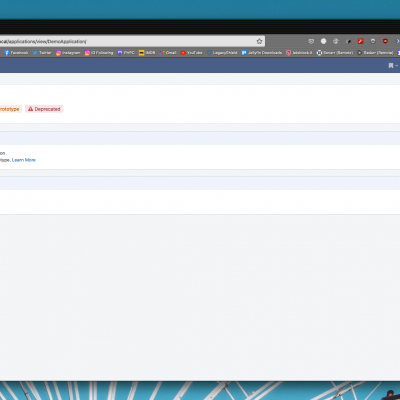Screen dimensions: 400x400
Task: Open the PHPC bookmark
Action: coord(126,53)
